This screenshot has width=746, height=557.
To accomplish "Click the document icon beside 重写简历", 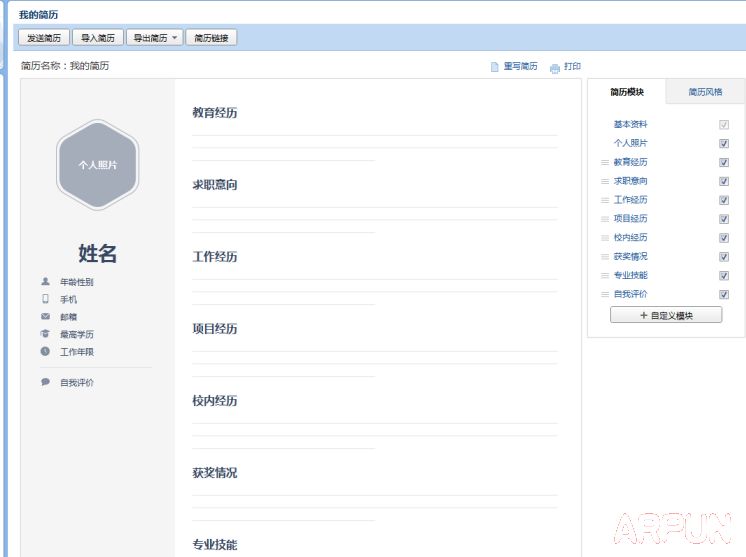I will coord(494,67).
